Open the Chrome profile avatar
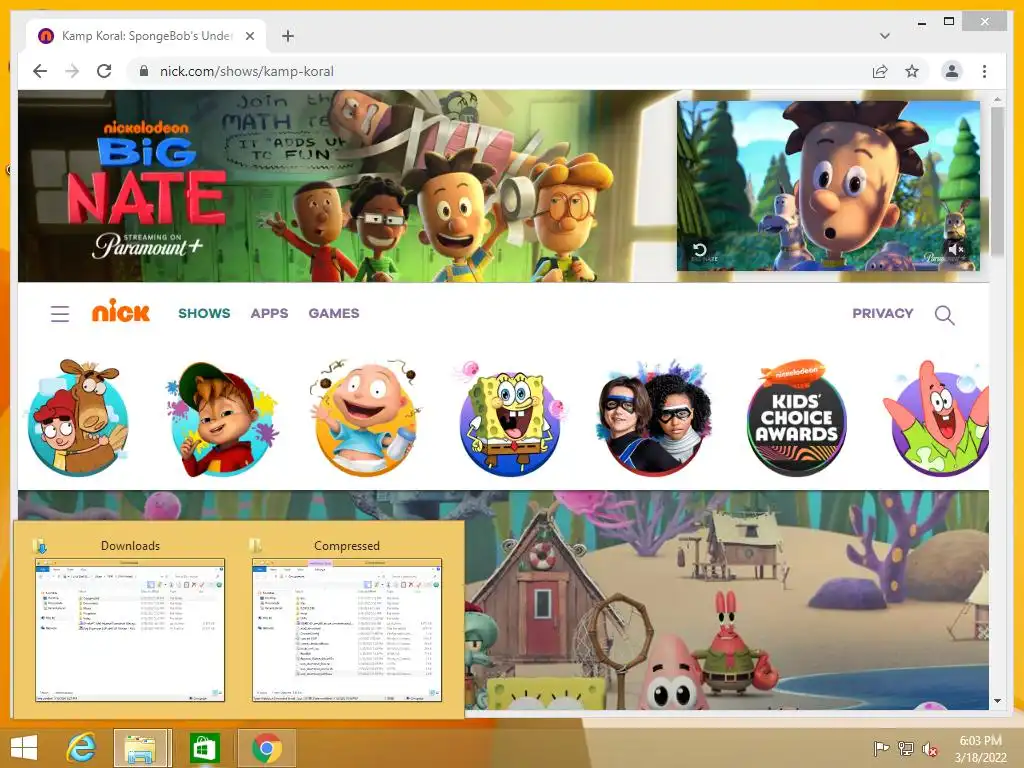Image resolution: width=1024 pixels, height=768 pixels. 952,71
